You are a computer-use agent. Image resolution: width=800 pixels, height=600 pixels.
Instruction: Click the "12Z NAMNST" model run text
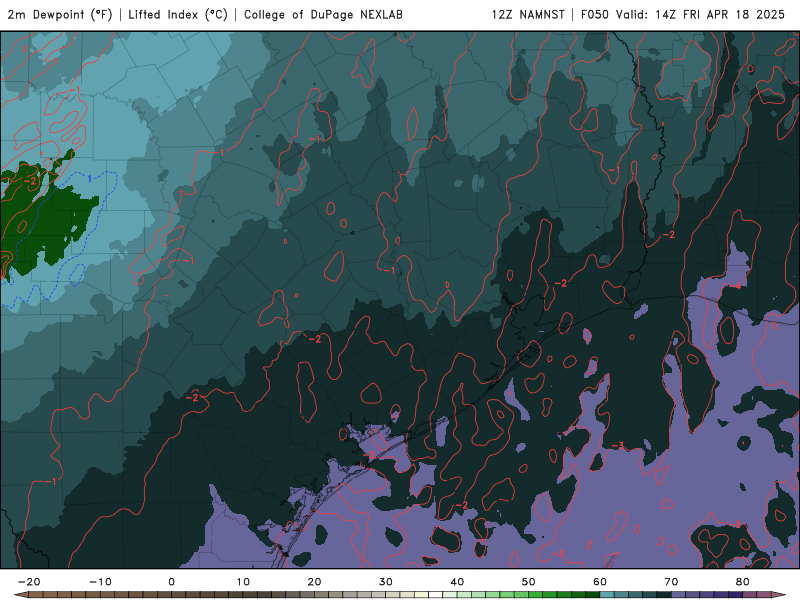click(x=528, y=15)
